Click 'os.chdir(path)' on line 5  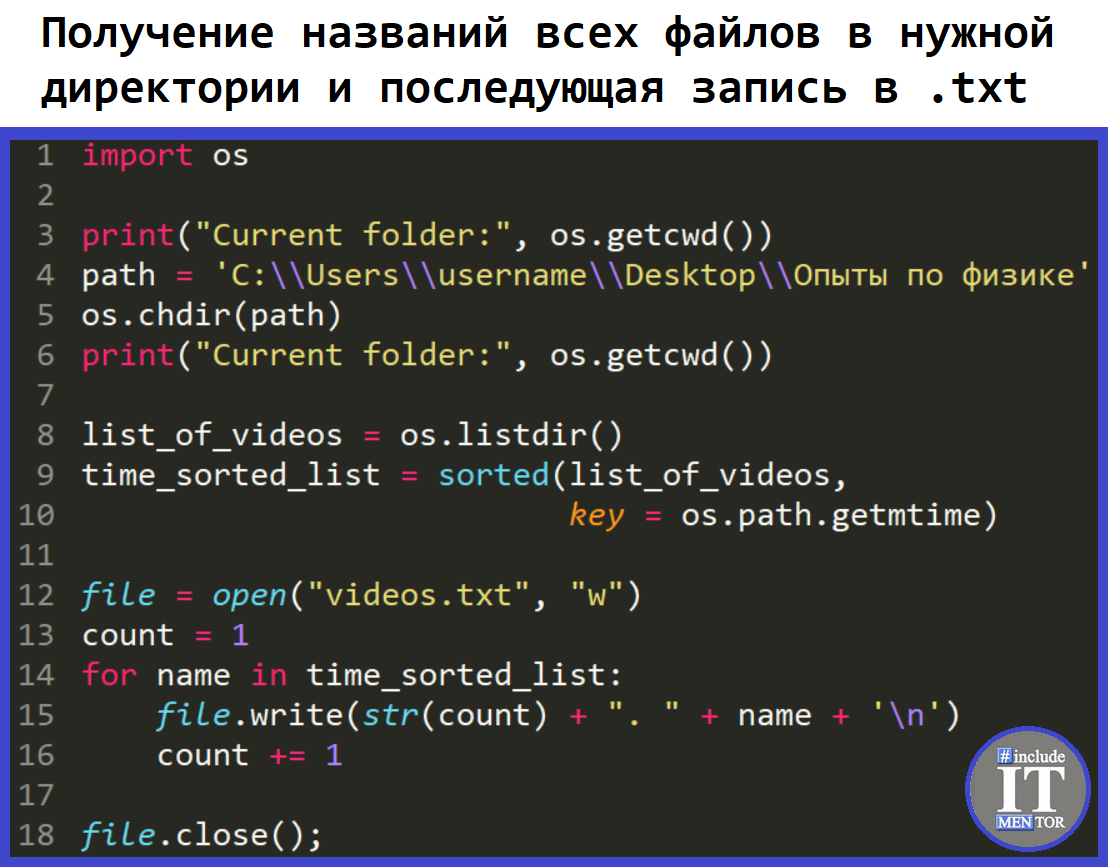[211, 315]
